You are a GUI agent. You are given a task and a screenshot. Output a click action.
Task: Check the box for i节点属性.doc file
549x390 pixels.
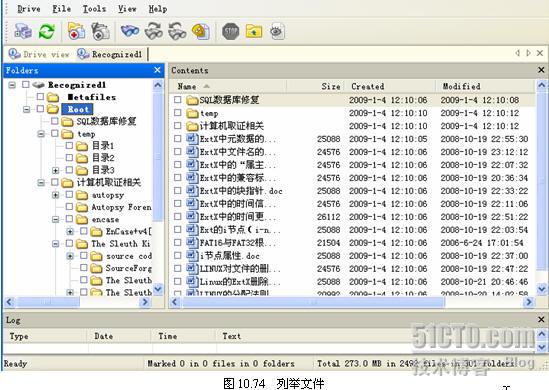pos(178,255)
